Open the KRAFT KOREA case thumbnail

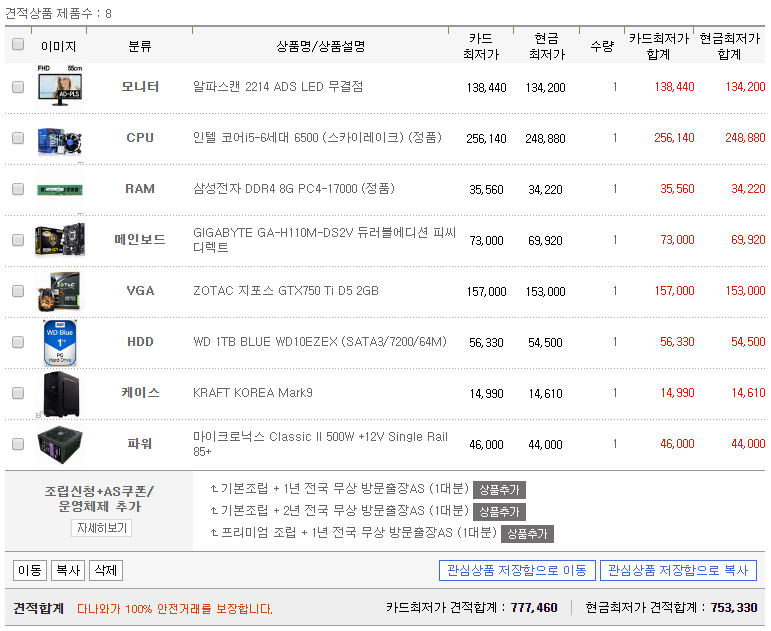click(61, 394)
